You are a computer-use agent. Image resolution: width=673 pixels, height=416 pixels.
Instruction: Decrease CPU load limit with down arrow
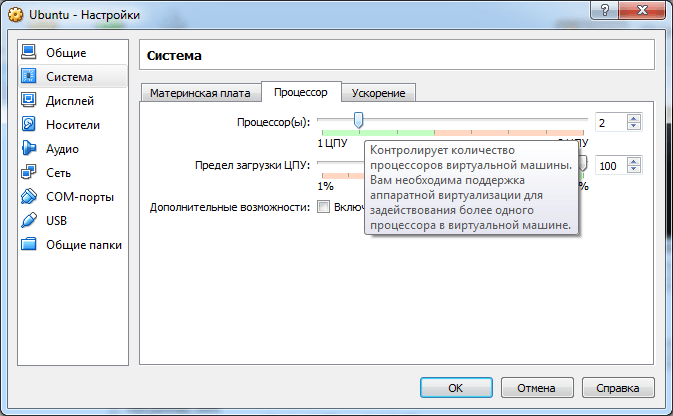(634, 169)
